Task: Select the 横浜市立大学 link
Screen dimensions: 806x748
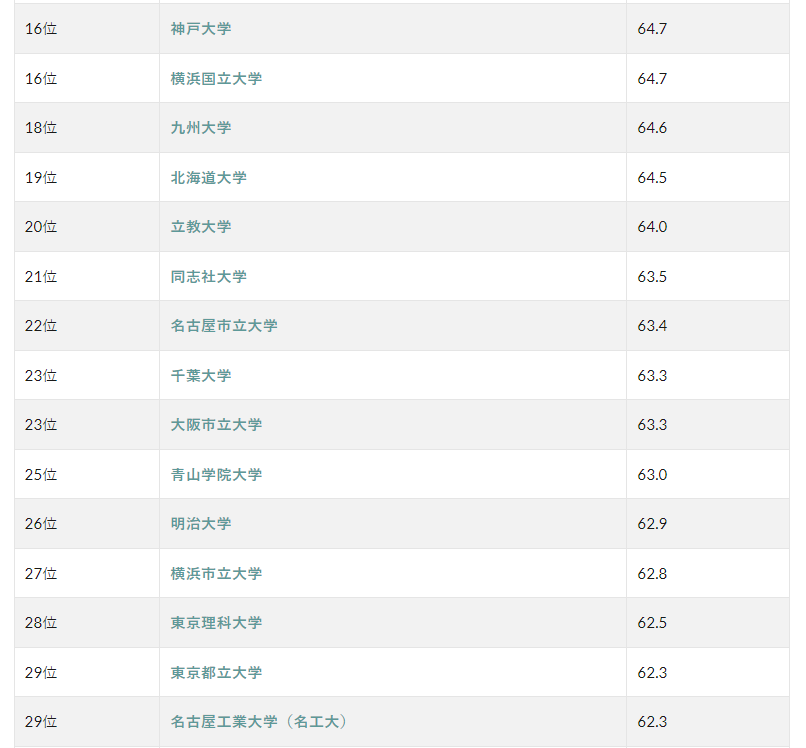Action: pos(216,573)
